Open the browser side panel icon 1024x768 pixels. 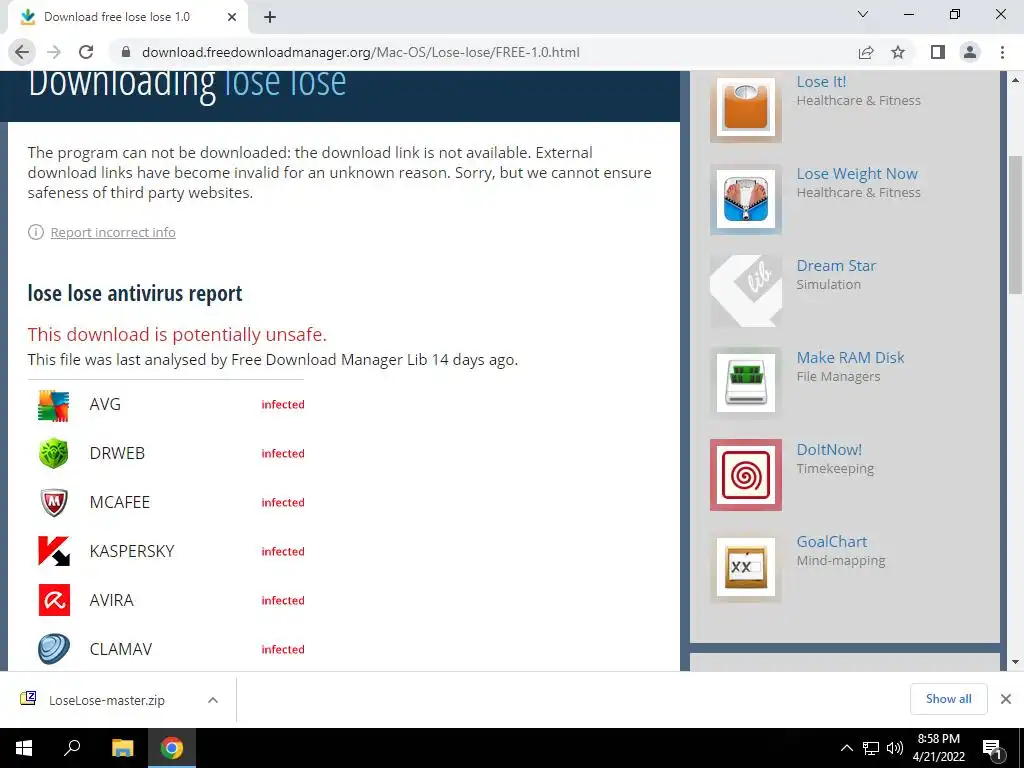coord(938,52)
